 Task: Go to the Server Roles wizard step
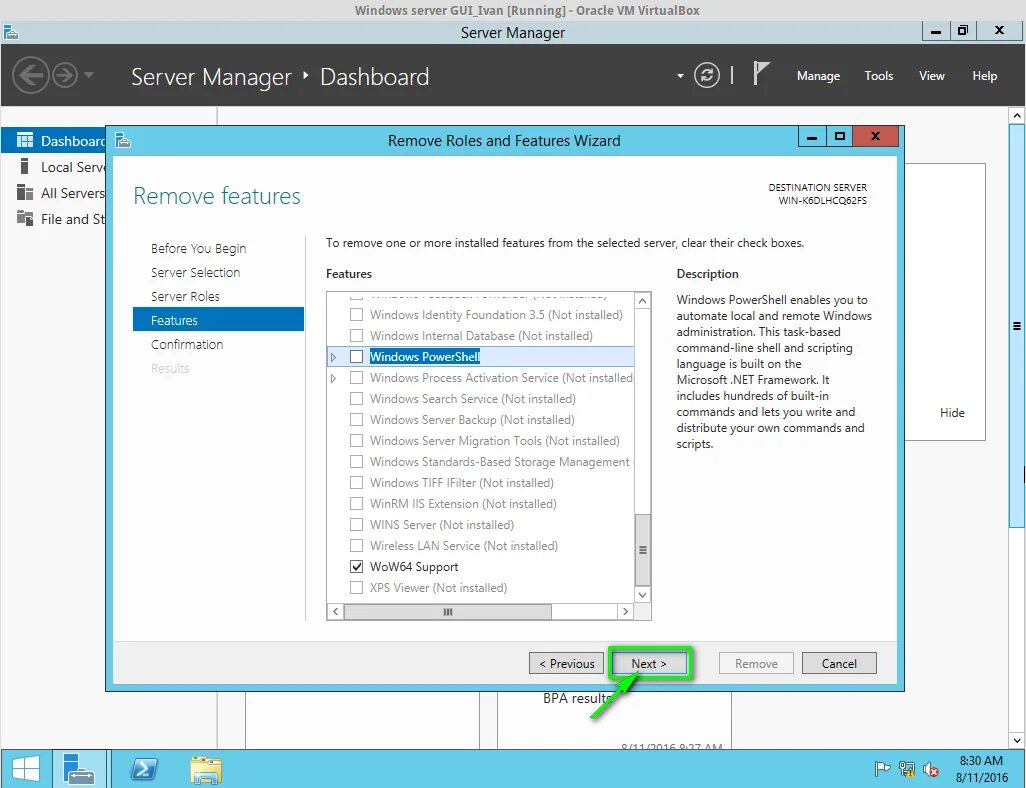click(x=185, y=296)
